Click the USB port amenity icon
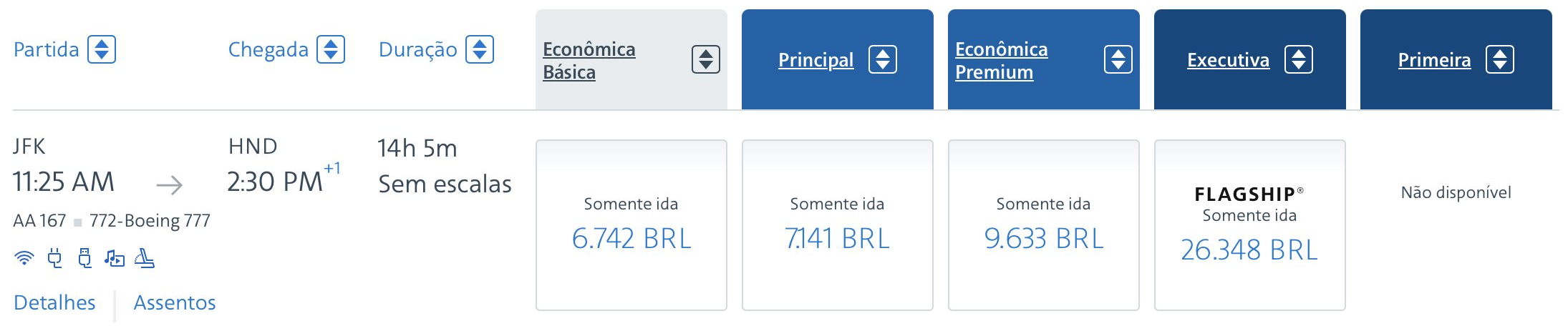The height and width of the screenshot is (326, 1568). [85, 258]
